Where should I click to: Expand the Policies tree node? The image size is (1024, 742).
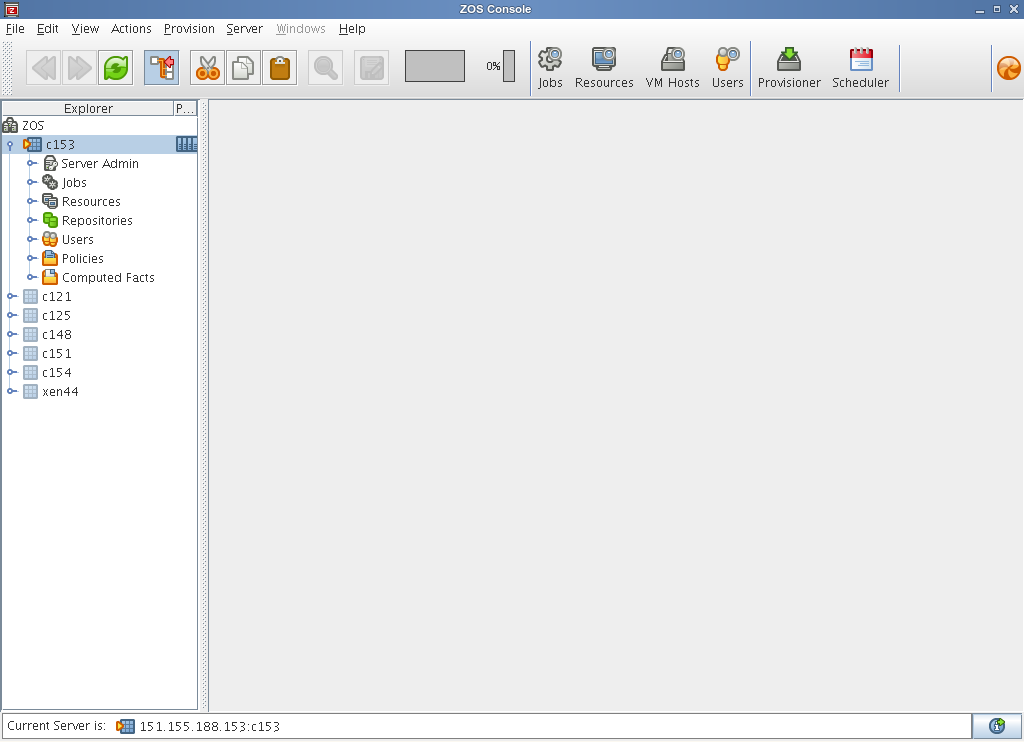coord(31,258)
